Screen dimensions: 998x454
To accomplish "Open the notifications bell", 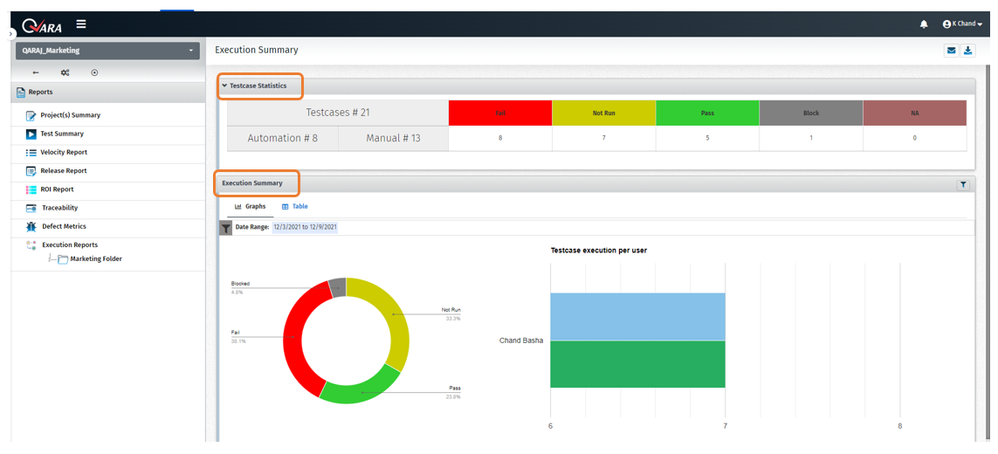I will click(924, 24).
